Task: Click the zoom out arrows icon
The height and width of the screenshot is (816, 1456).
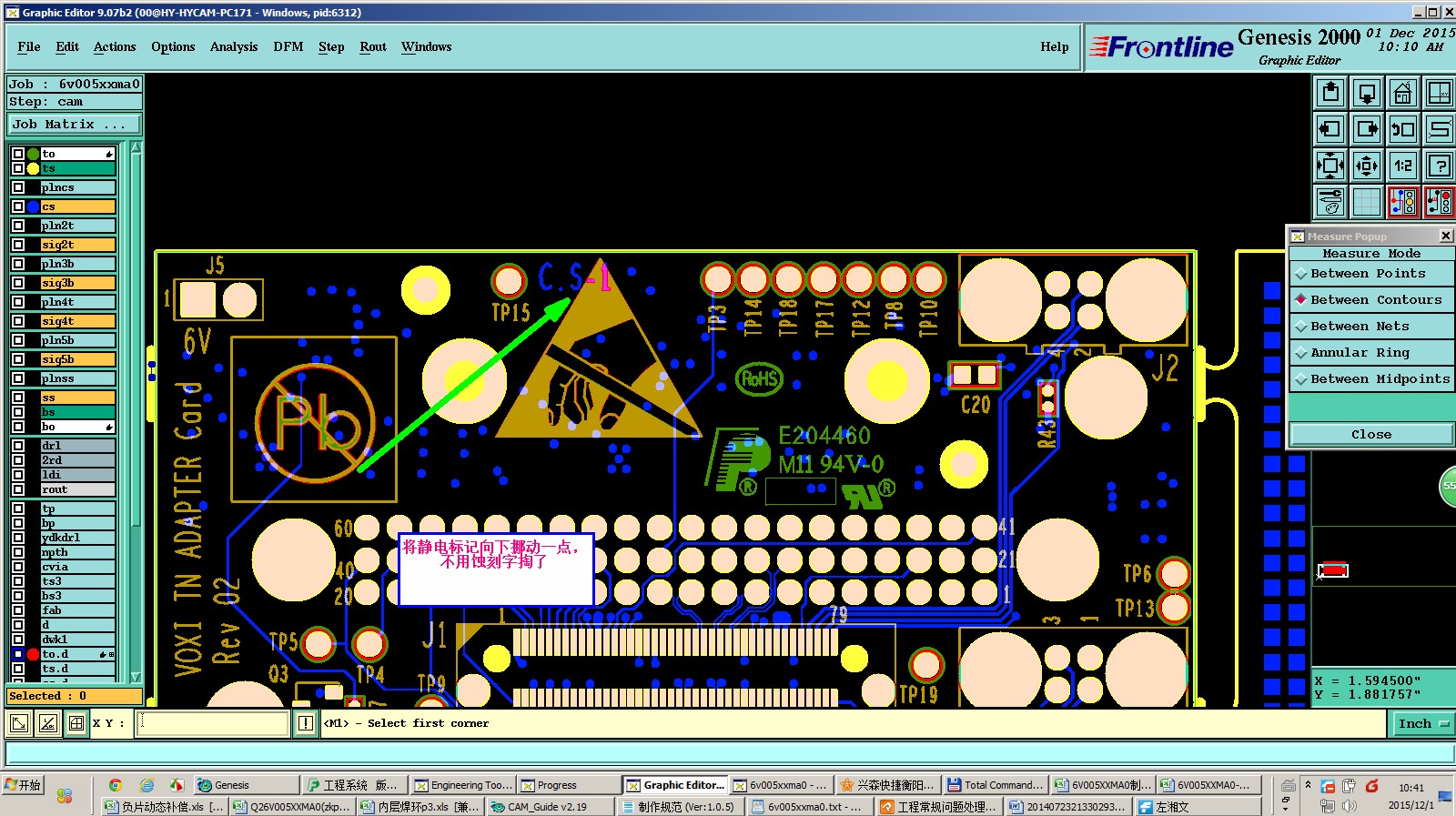Action: (x=1367, y=166)
